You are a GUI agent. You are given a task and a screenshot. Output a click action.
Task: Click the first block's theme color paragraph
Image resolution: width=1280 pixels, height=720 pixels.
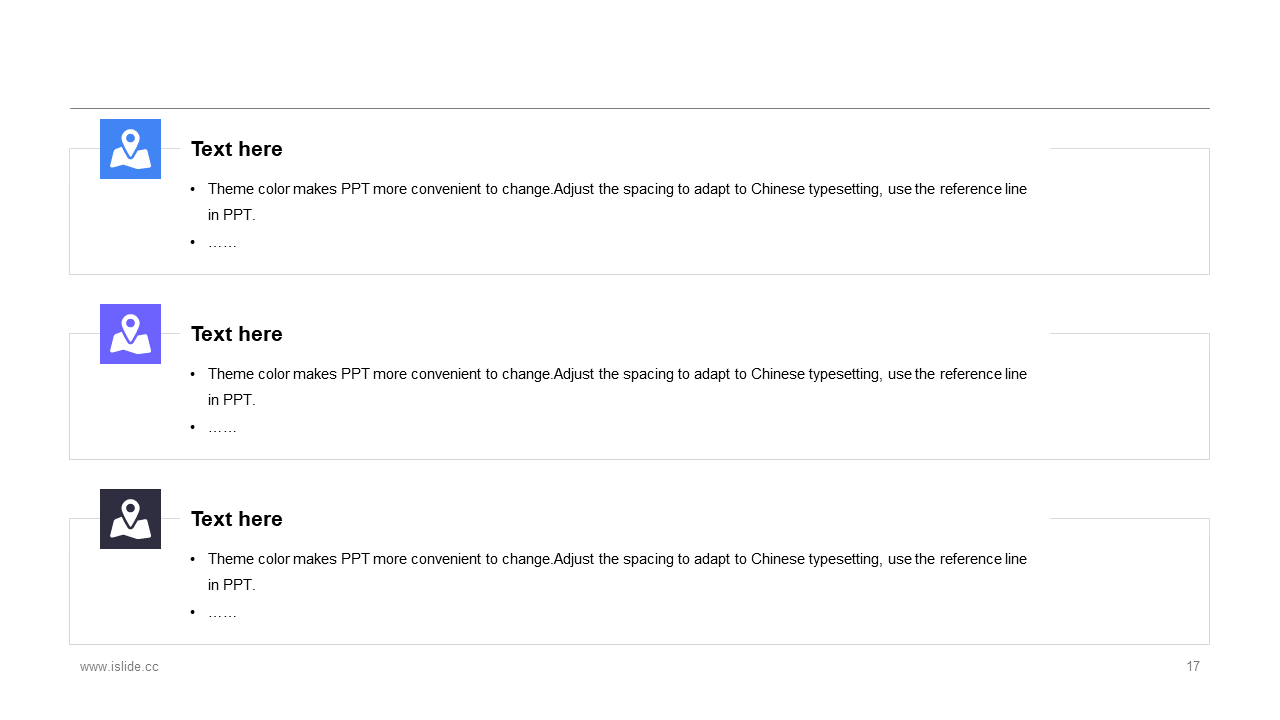click(x=617, y=201)
